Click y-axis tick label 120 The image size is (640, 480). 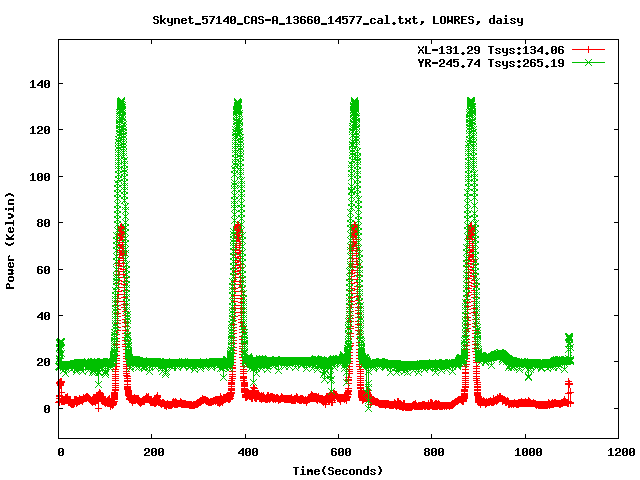(x=40, y=130)
